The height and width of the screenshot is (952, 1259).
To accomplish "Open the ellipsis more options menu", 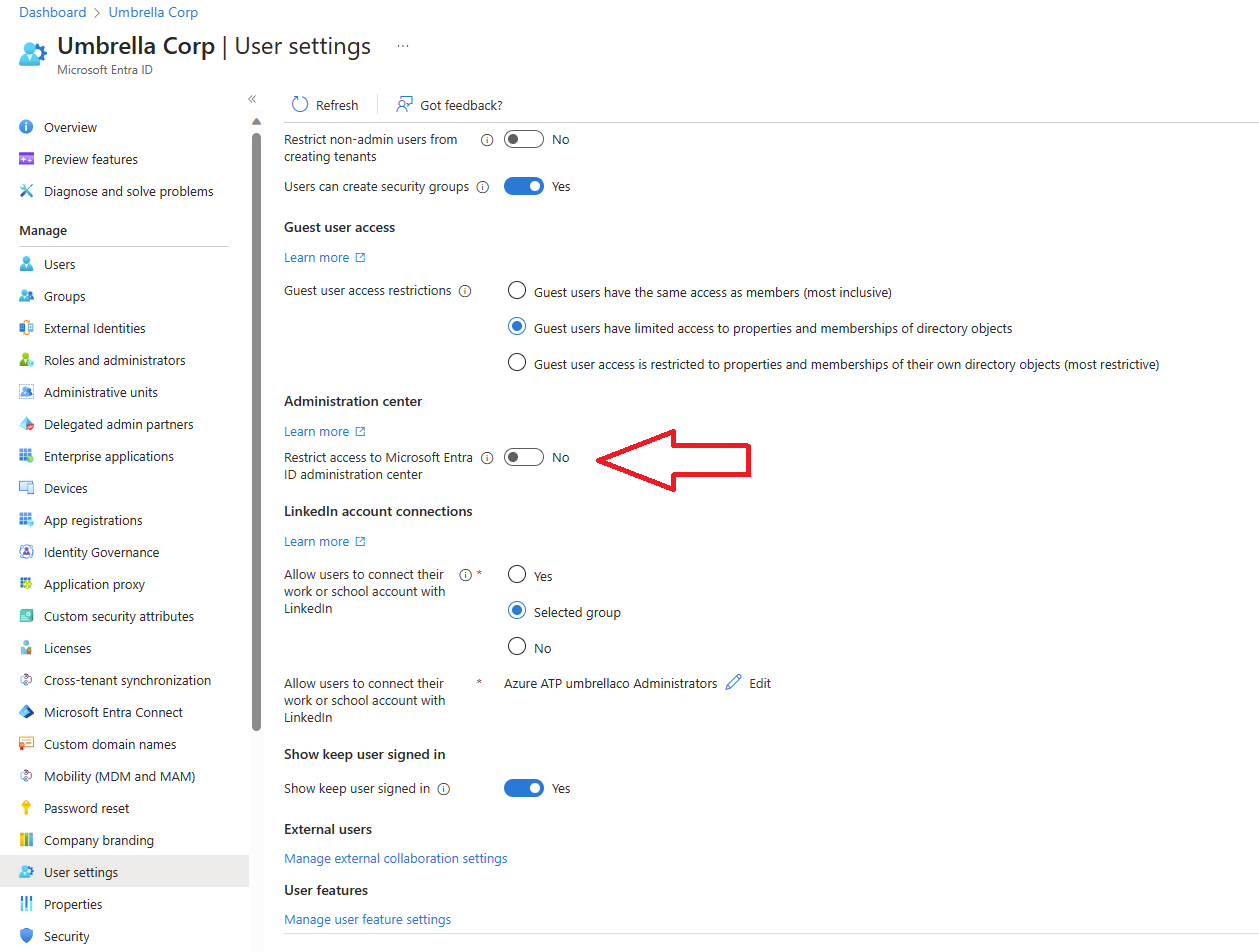I will coord(403,46).
